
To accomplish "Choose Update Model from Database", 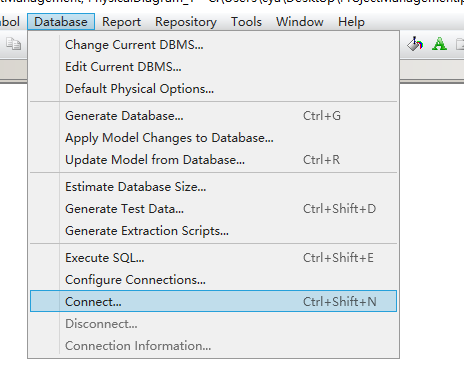I will pyautogui.click(x=213, y=160).
